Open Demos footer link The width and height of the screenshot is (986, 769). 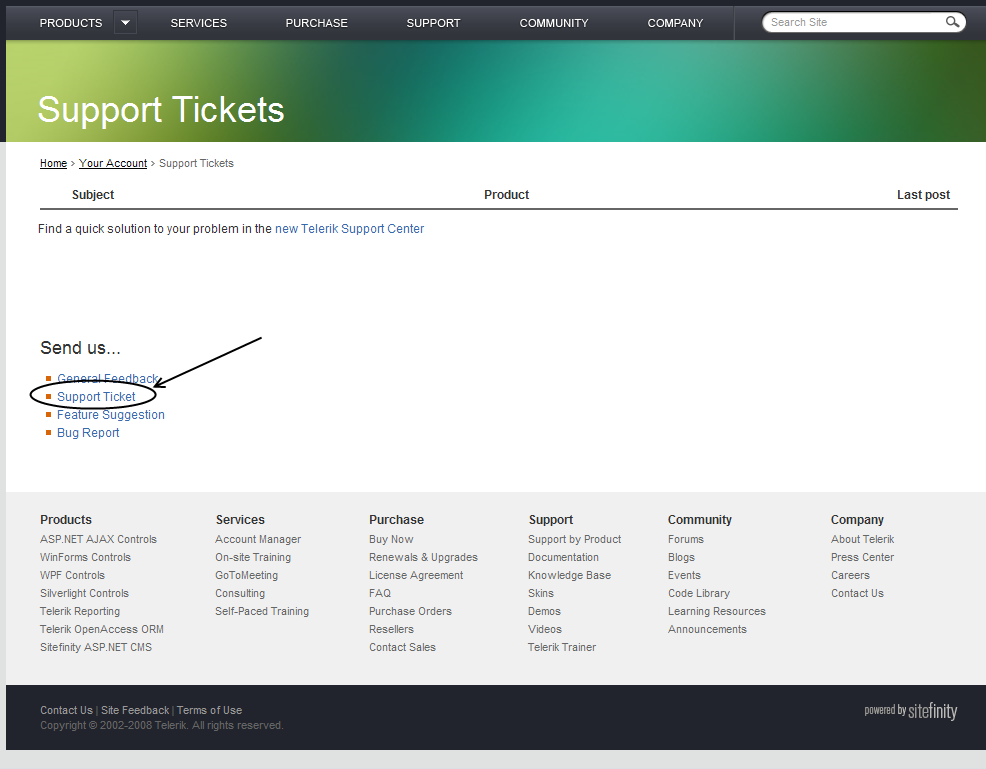[545, 611]
